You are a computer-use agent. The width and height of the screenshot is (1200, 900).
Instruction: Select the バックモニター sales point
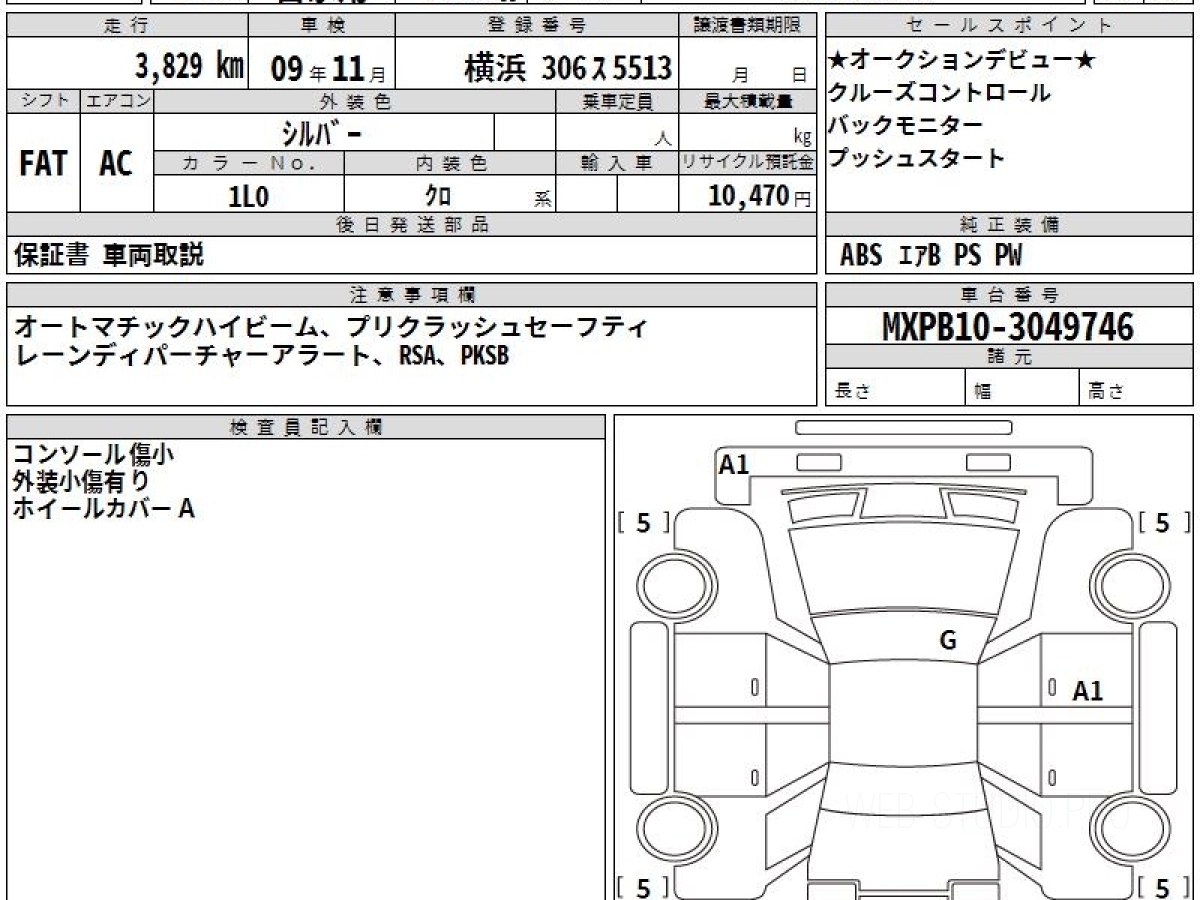[906, 125]
